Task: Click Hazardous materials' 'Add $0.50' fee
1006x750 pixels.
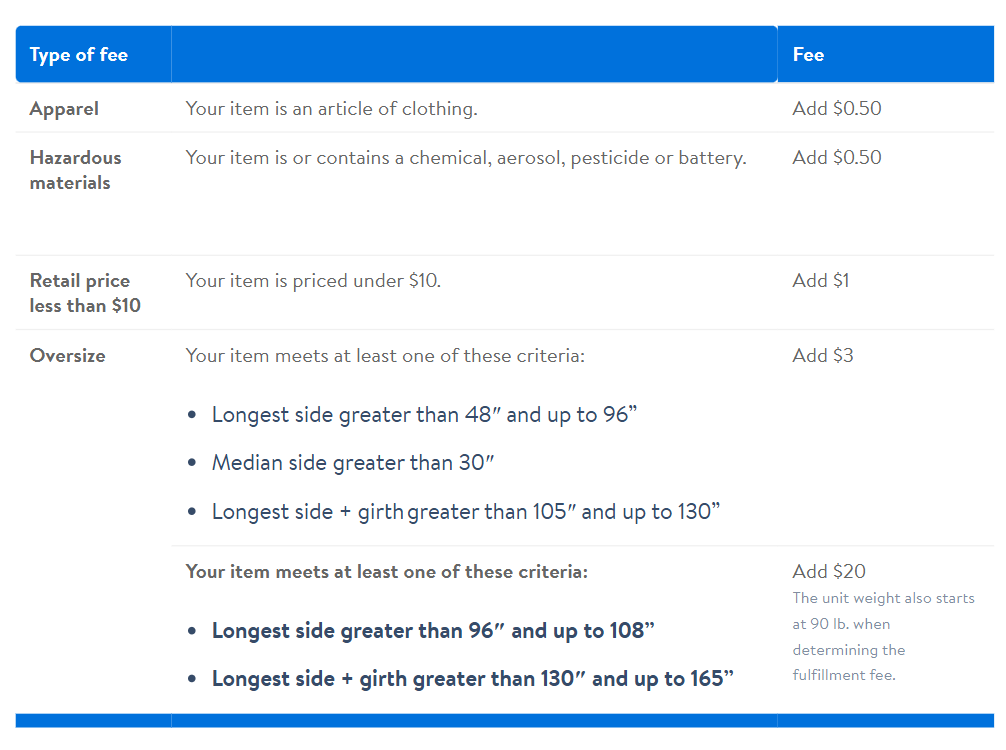Action: (837, 157)
